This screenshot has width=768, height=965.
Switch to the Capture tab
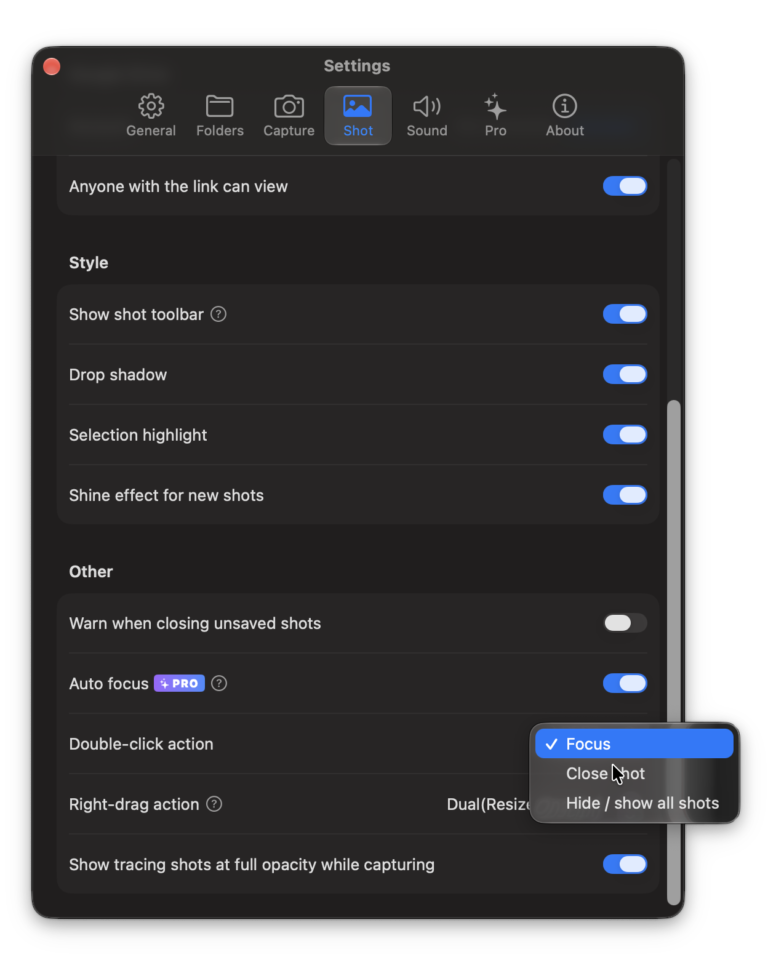pos(289,116)
